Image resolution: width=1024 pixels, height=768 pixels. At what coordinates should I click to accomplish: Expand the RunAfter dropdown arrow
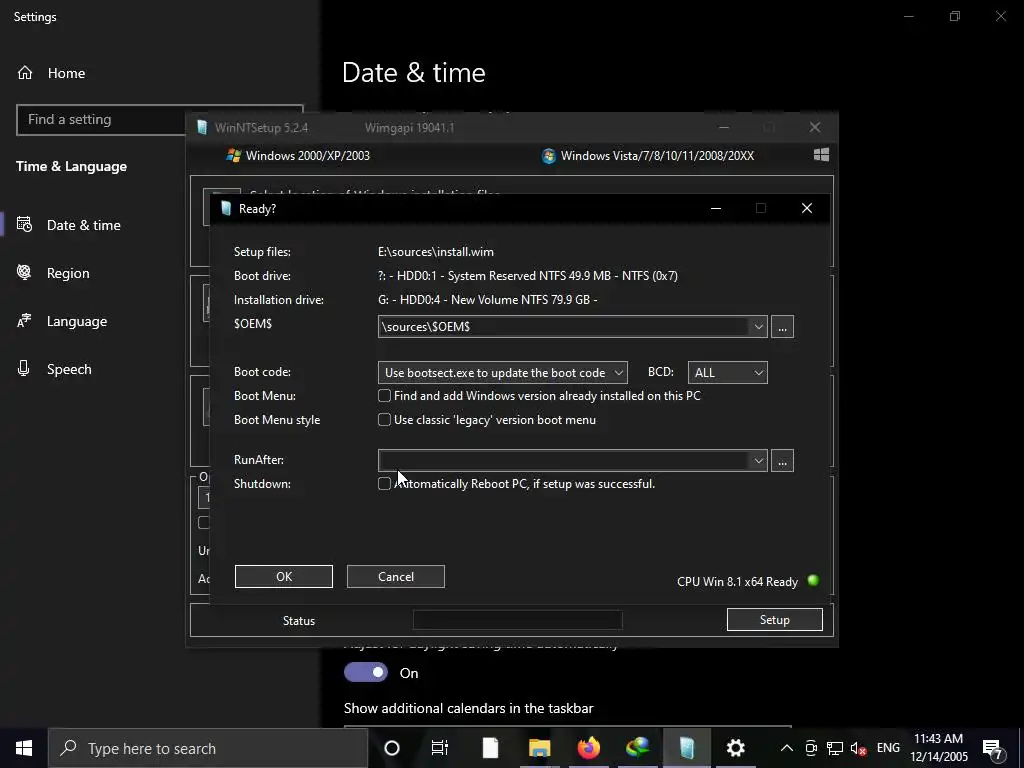point(758,460)
